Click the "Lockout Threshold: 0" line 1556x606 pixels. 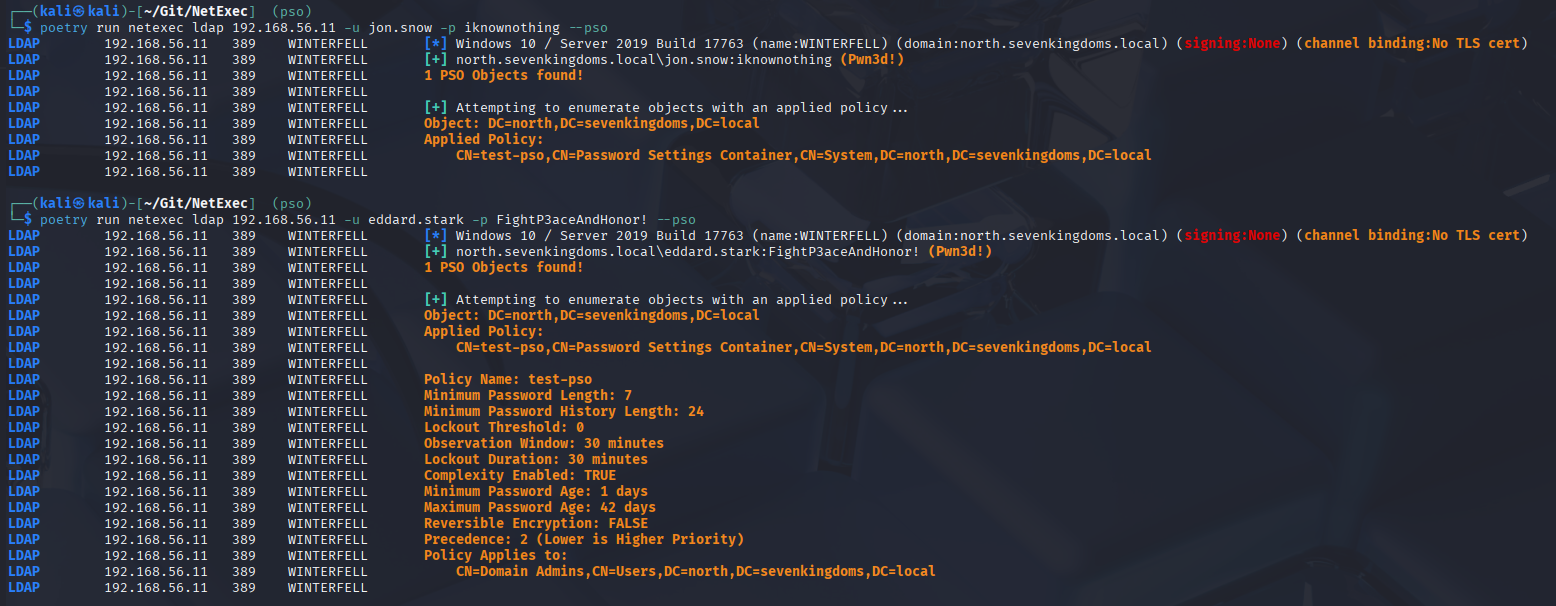coord(503,427)
